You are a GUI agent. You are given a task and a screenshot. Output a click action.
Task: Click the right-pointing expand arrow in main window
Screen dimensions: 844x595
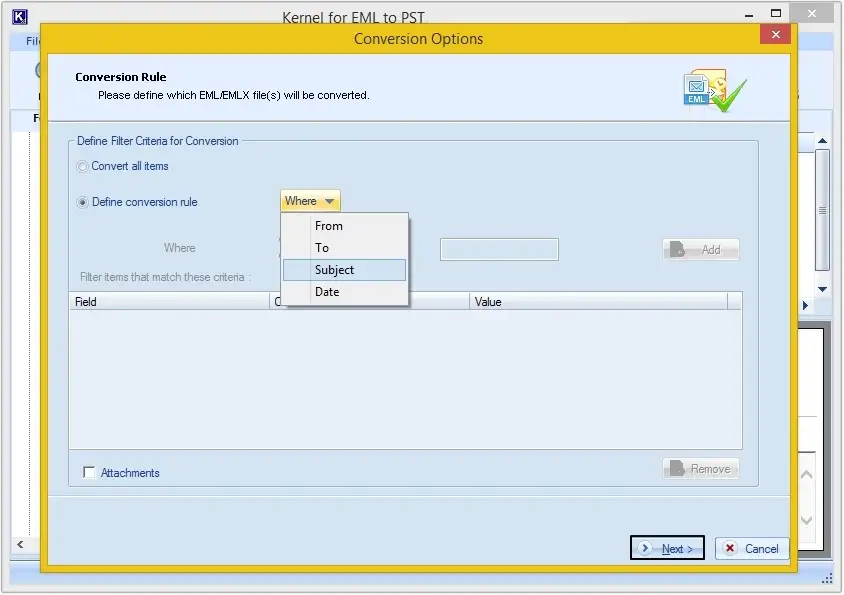(805, 305)
